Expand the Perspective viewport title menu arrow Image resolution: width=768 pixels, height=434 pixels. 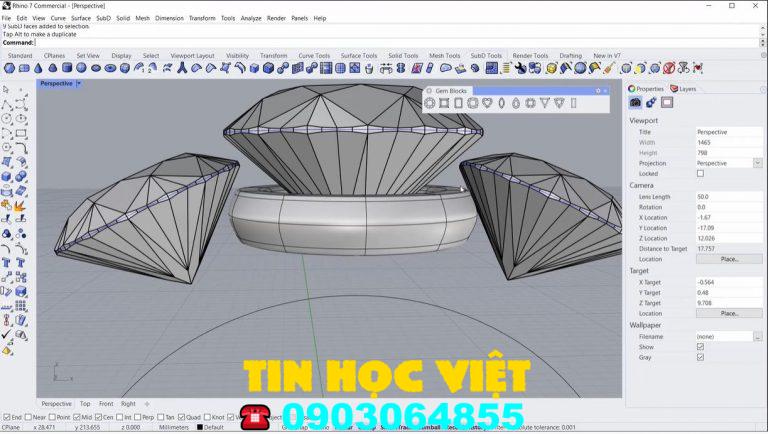pyautogui.click(x=79, y=84)
